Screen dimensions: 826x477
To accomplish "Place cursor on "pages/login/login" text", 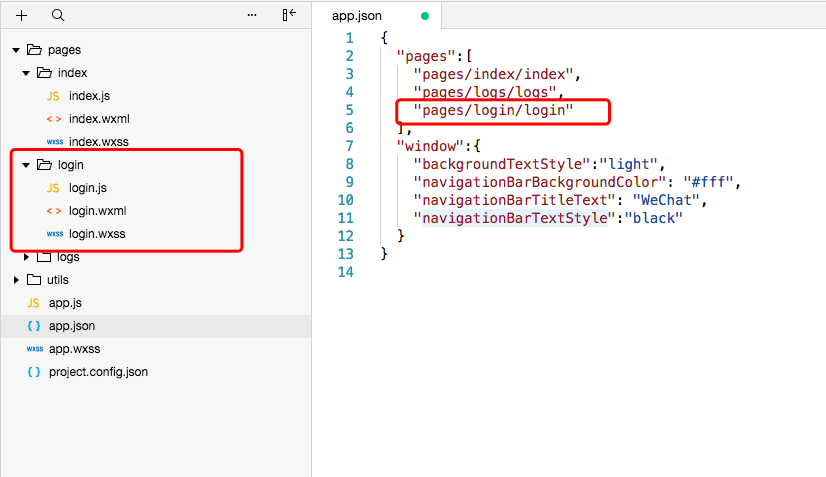I will tap(494, 110).
